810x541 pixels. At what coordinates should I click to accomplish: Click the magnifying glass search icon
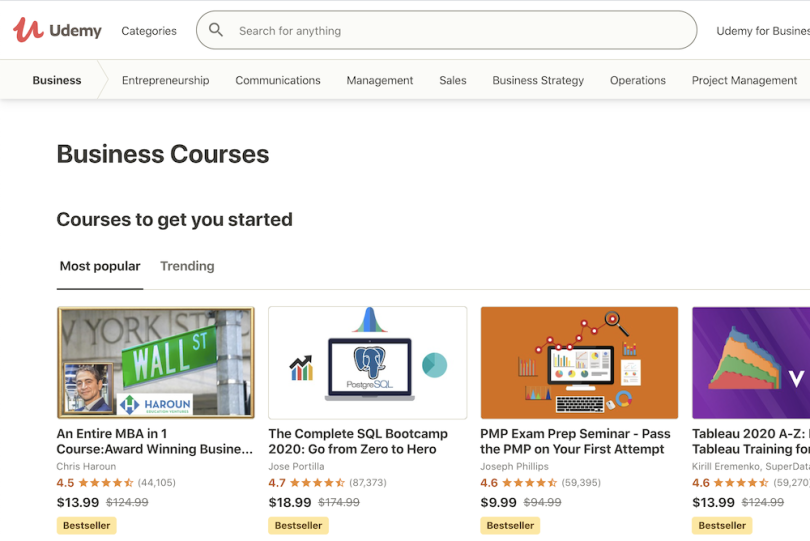216,30
